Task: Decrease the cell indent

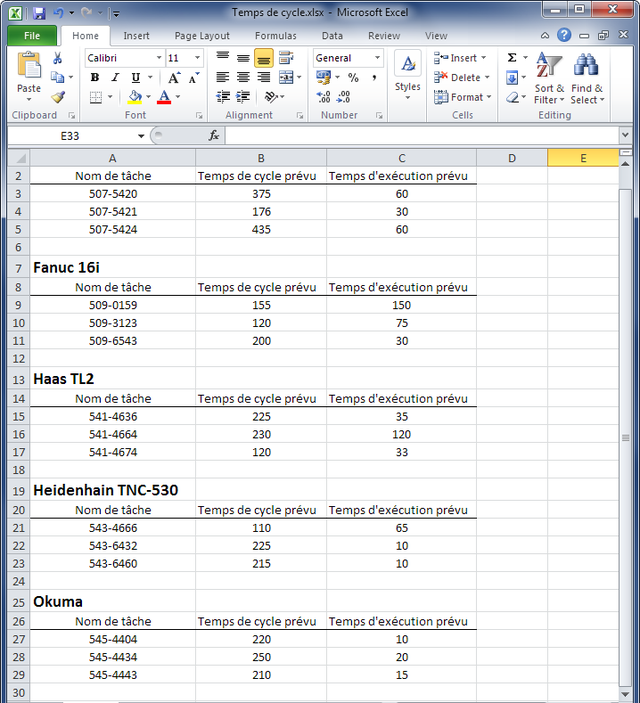Action: (x=223, y=96)
